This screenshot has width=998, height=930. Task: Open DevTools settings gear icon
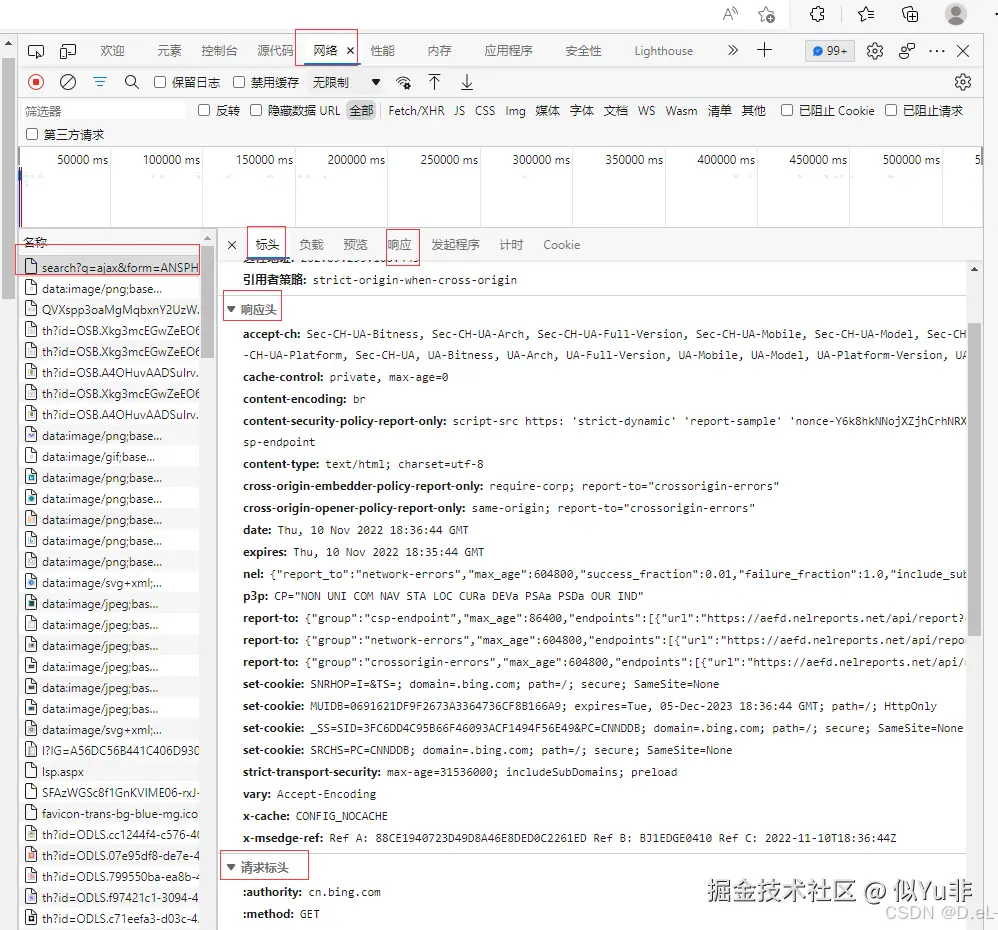pyautogui.click(x=875, y=51)
